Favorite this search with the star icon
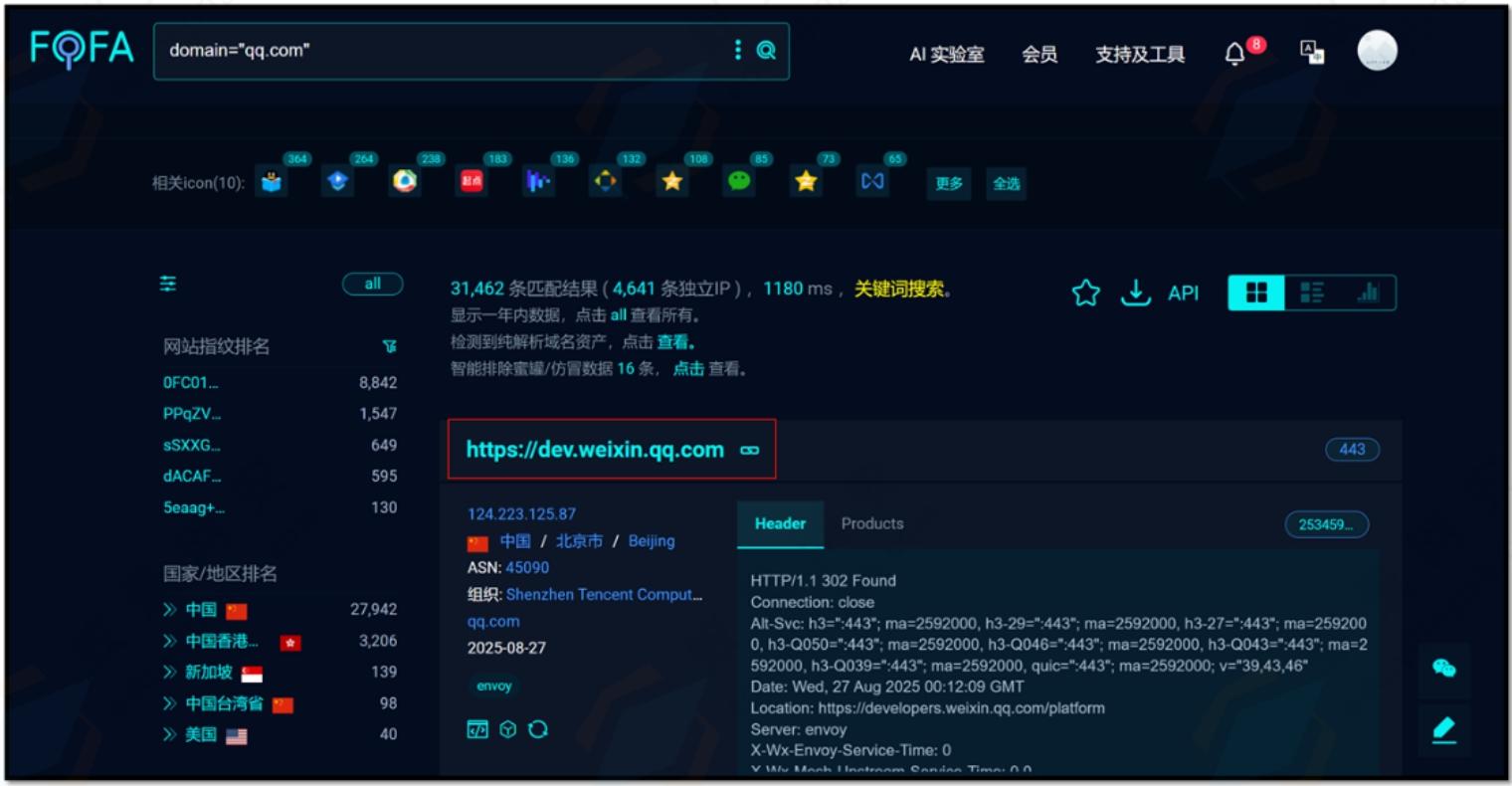 pos(1086,293)
